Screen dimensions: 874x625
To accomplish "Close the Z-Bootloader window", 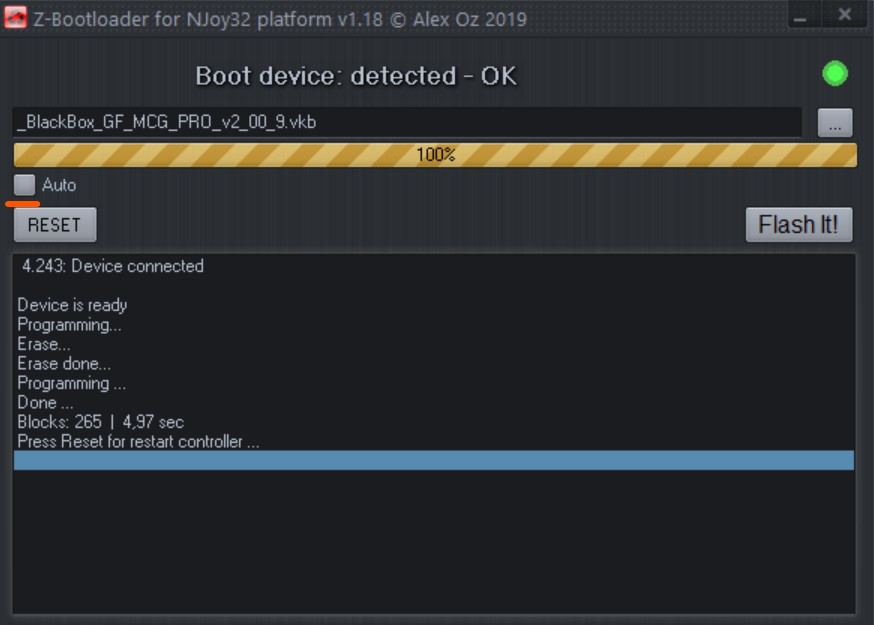I will pyautogui.click(x=844, y=14).
